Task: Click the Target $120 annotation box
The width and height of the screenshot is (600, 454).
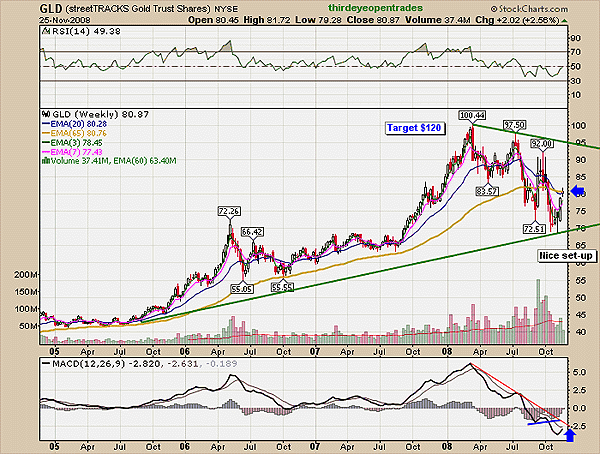Action: pos(415,128)
